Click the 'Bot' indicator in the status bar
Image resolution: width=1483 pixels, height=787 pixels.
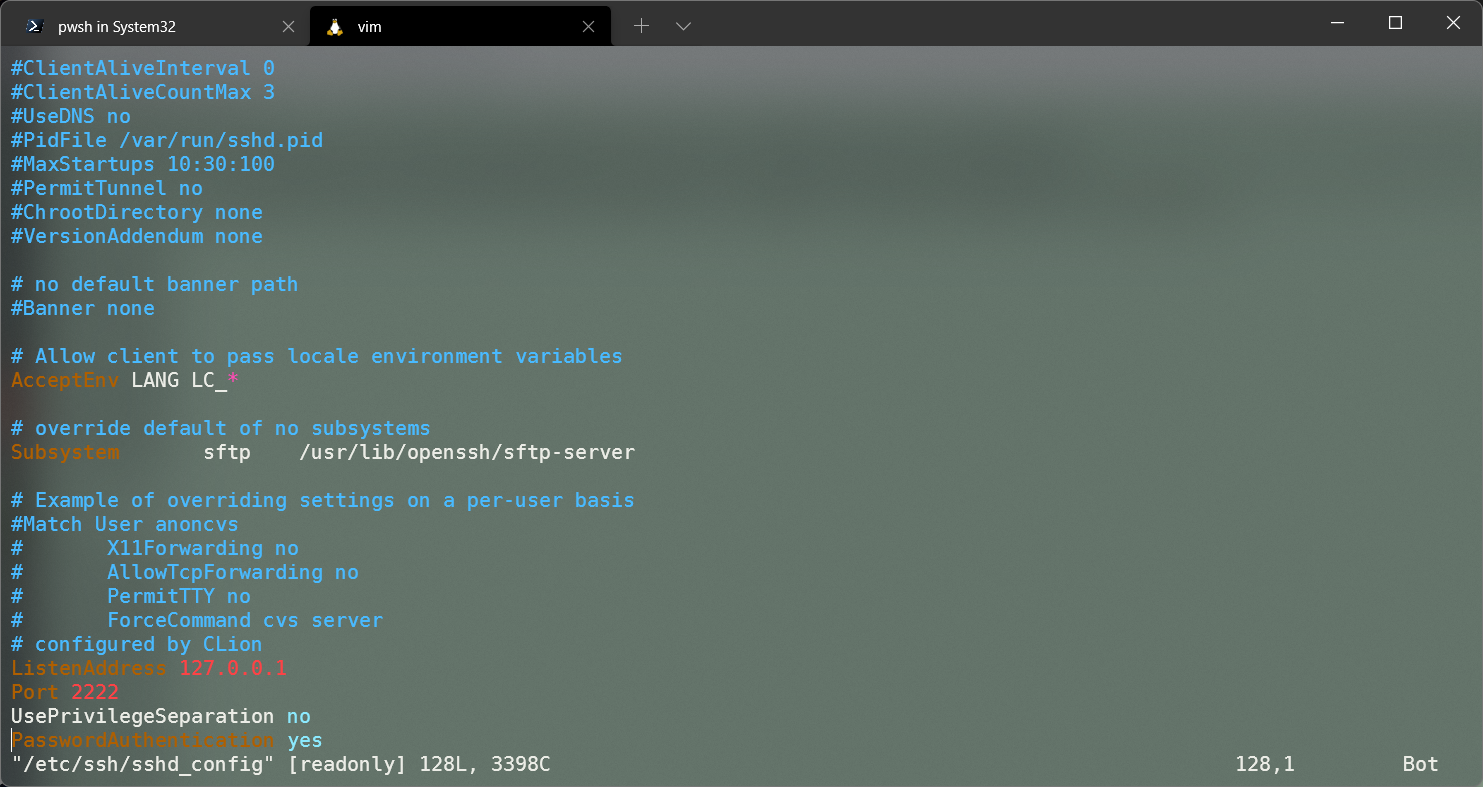pyautogui.click(x=1419, y=763)
